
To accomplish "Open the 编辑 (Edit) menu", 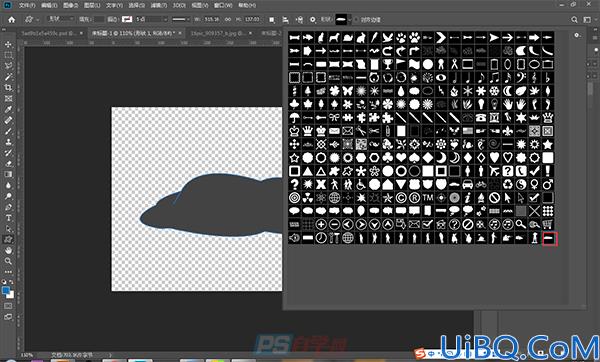I will 49,5.
